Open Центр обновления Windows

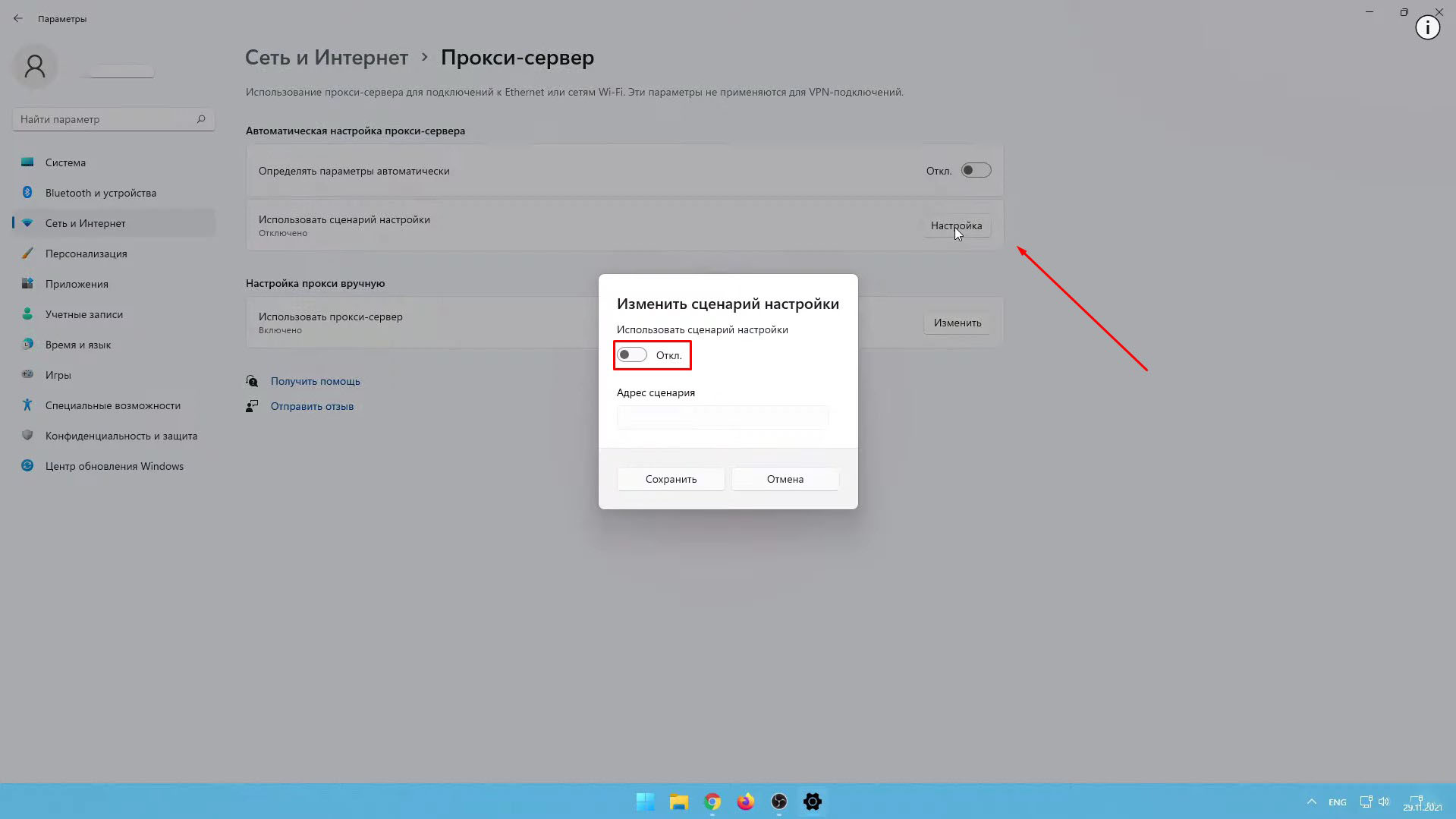tap(114, 466)
